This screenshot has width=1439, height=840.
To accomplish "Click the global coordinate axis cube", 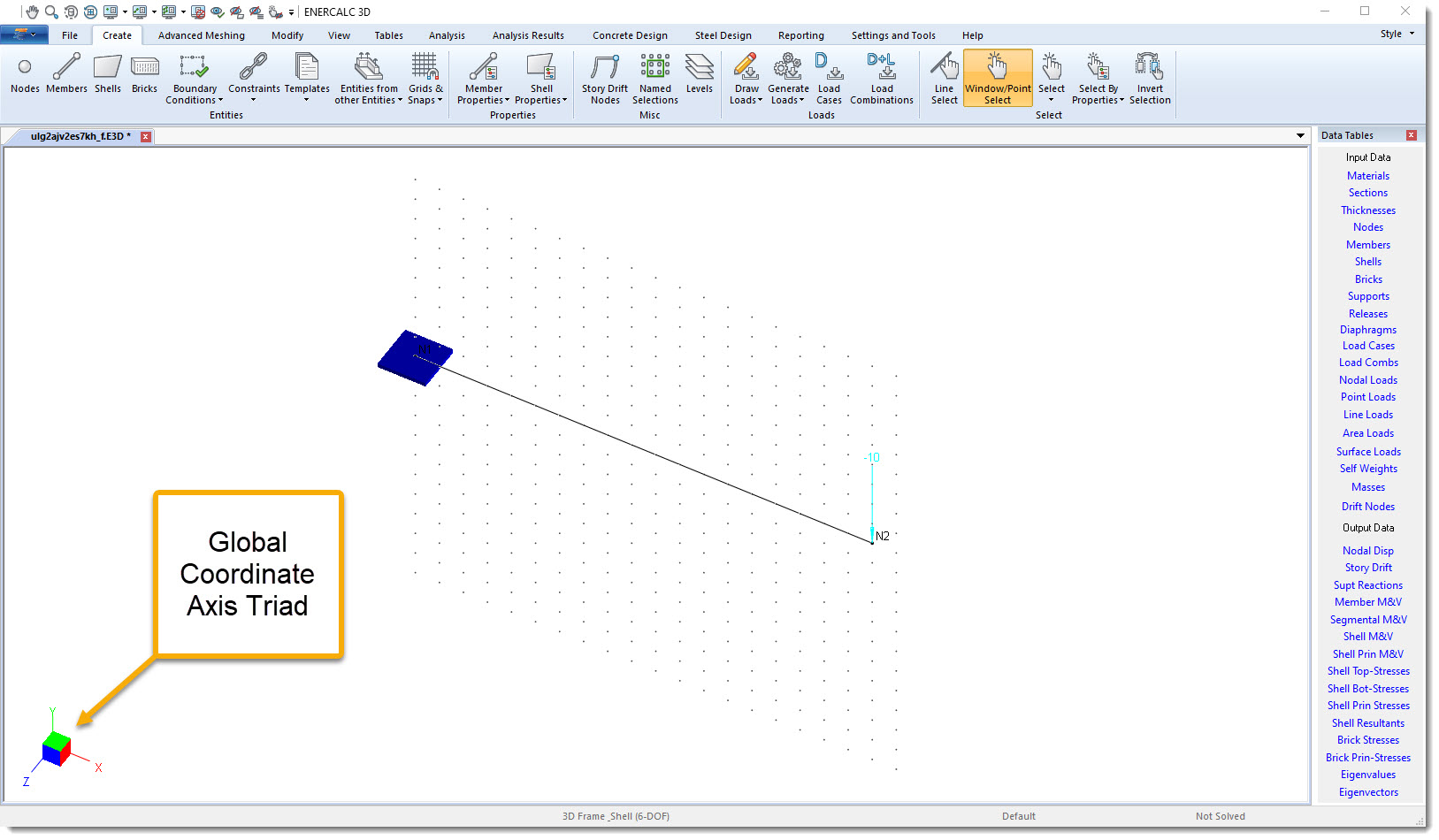I will 57,749.
